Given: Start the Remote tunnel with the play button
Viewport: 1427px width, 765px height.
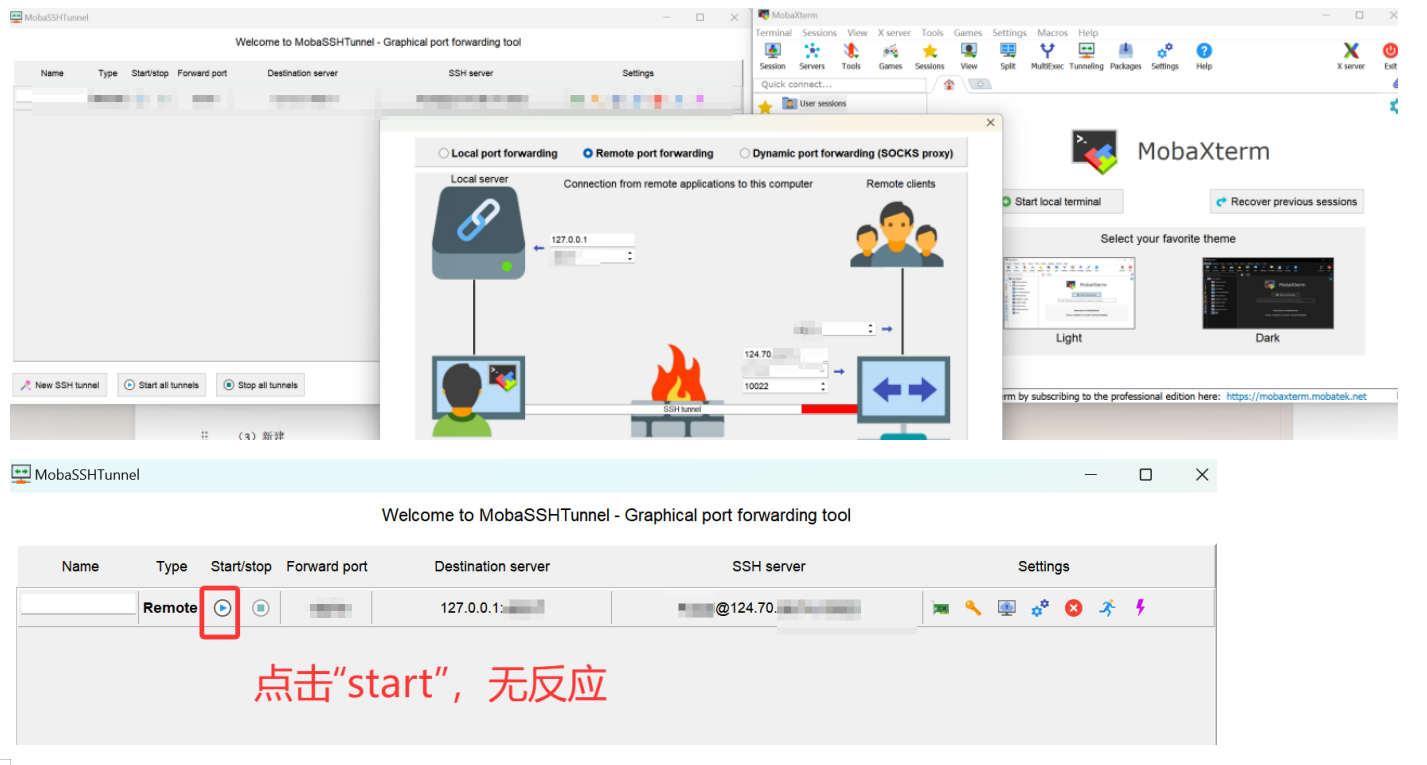Looking at the screenshot, I should pos(223,607).
